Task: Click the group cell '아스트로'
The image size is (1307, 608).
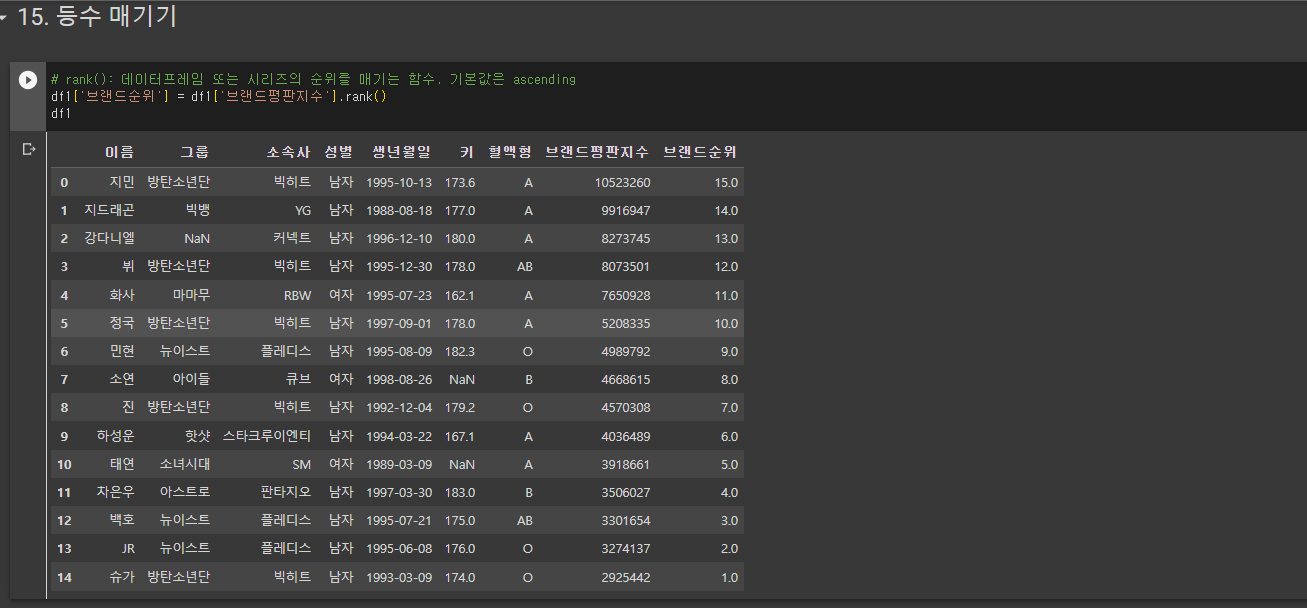Action: (x=185, y=492)
